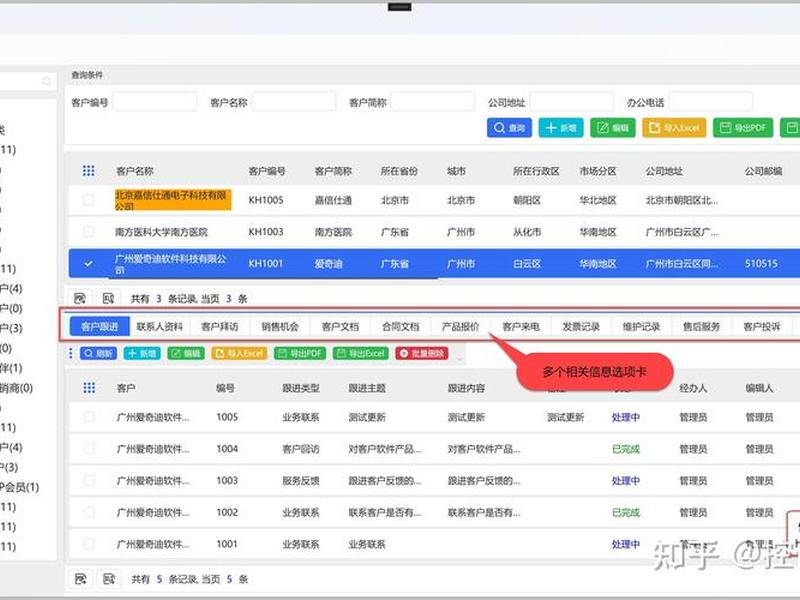This screenshot has width=800, height=600.
Task: Focus the 公司地址 input field
Action: [571, 102]
